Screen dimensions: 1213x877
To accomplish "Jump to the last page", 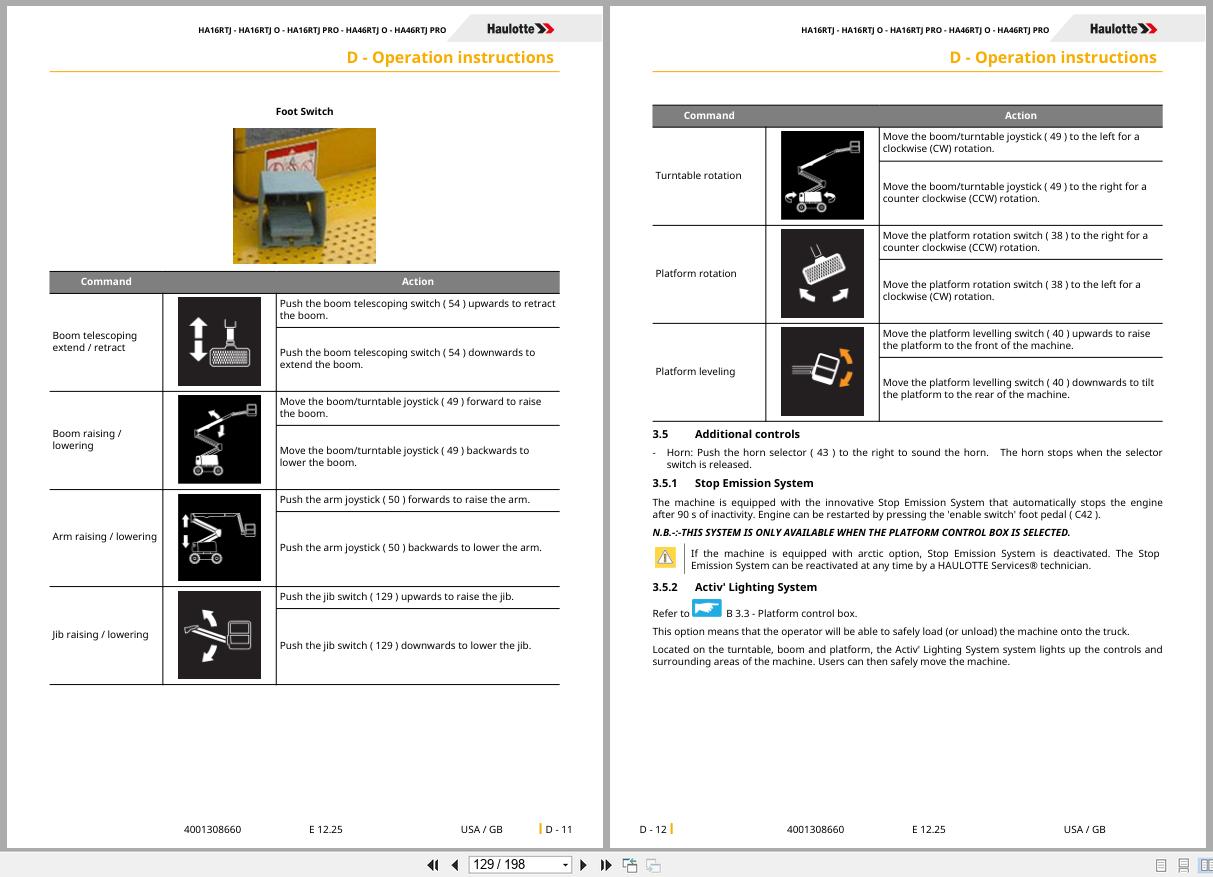I will click(x=606, y=865).
